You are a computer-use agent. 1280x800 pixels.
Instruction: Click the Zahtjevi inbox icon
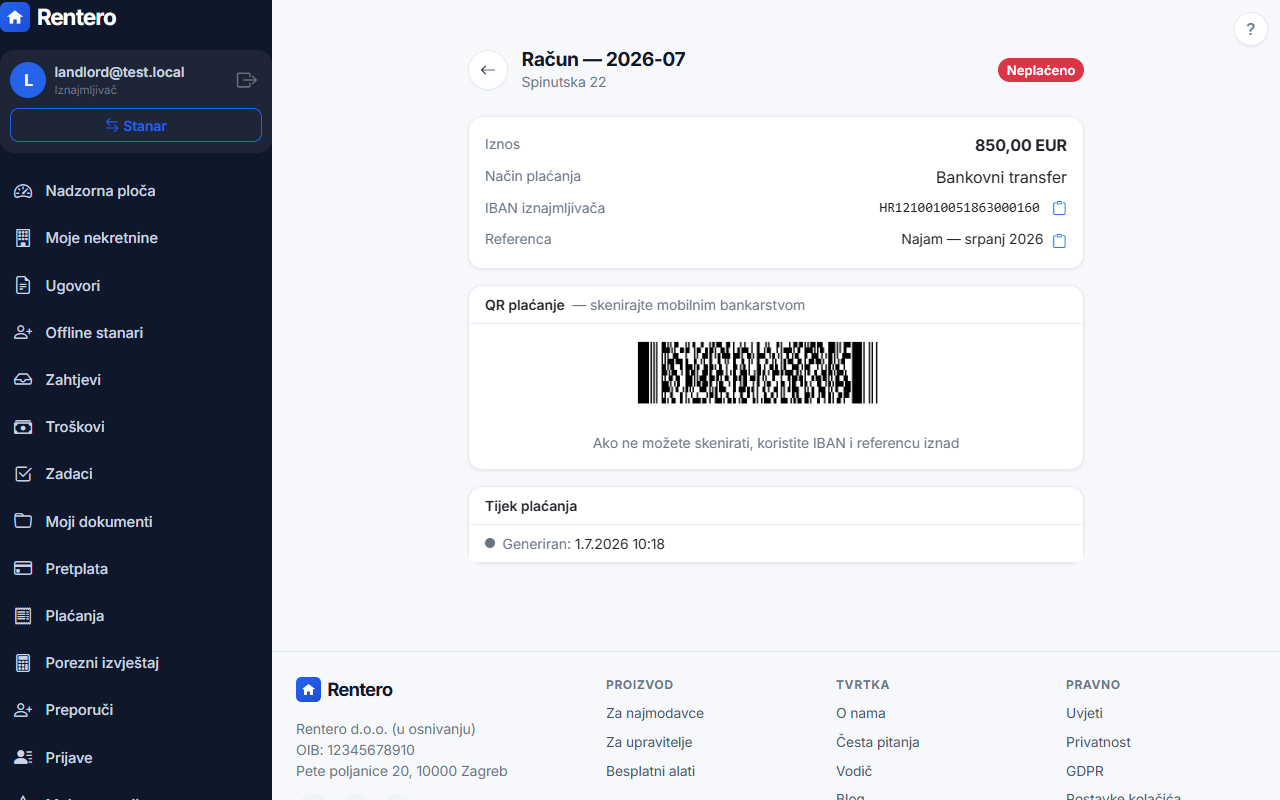(x=23, y=380)
